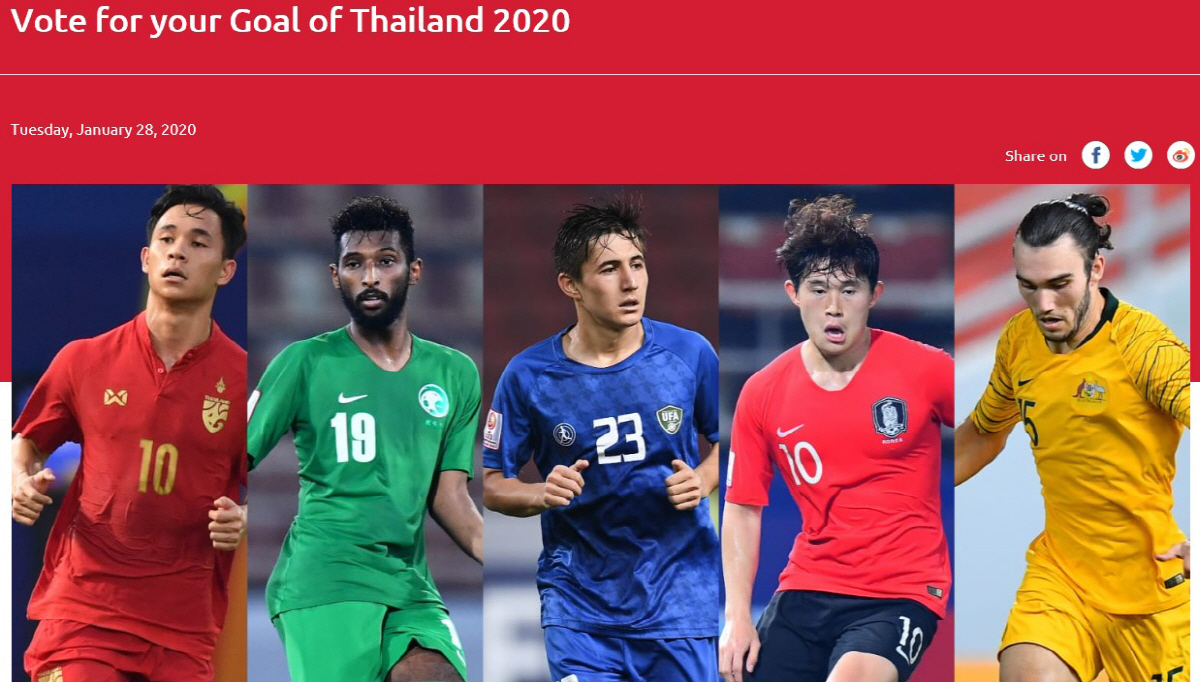
Task: Click the Share on label
Action: click(x=1036, y=156)
